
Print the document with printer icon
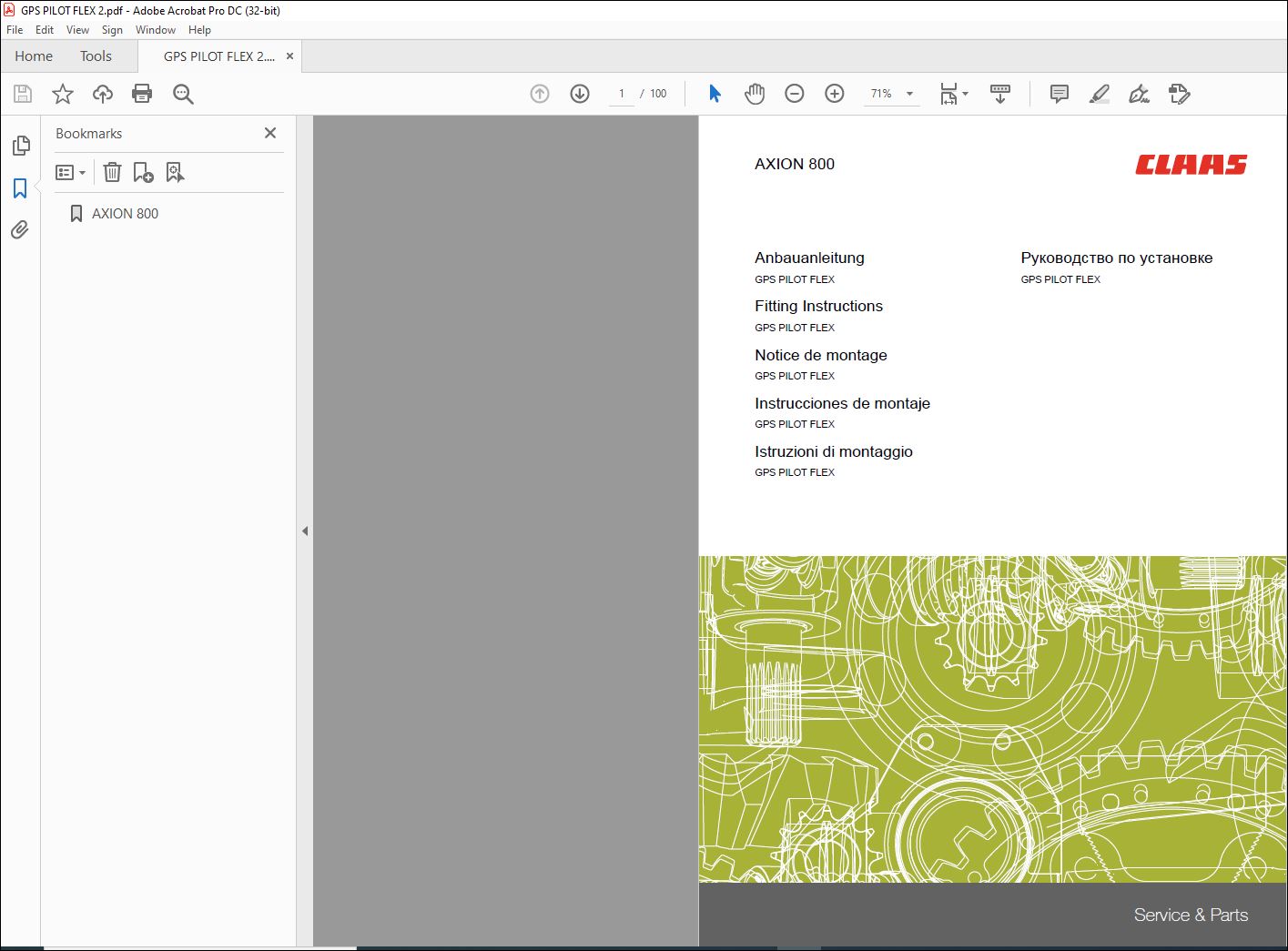point(142,94)
